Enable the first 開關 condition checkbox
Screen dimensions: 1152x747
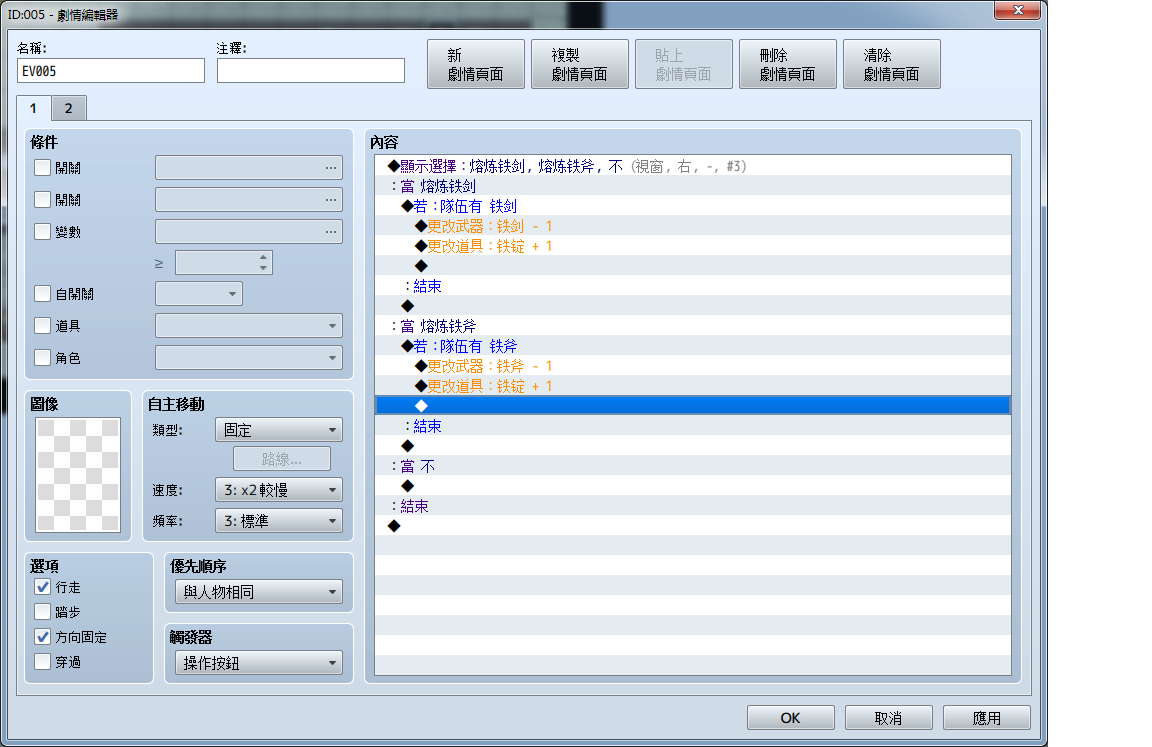coord(43,167)
